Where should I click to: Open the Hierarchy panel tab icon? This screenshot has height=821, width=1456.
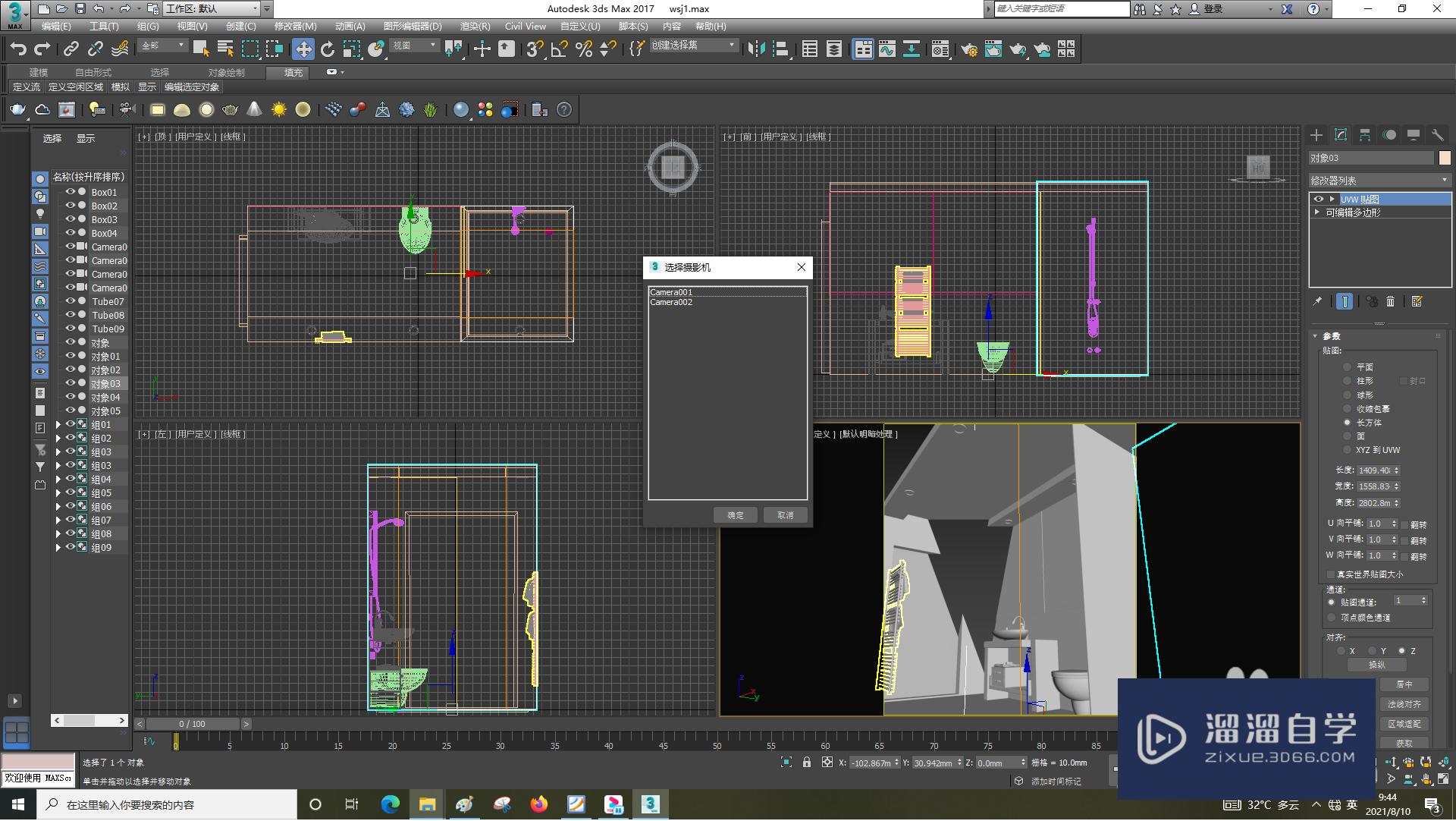click(x=1365, y=135)
